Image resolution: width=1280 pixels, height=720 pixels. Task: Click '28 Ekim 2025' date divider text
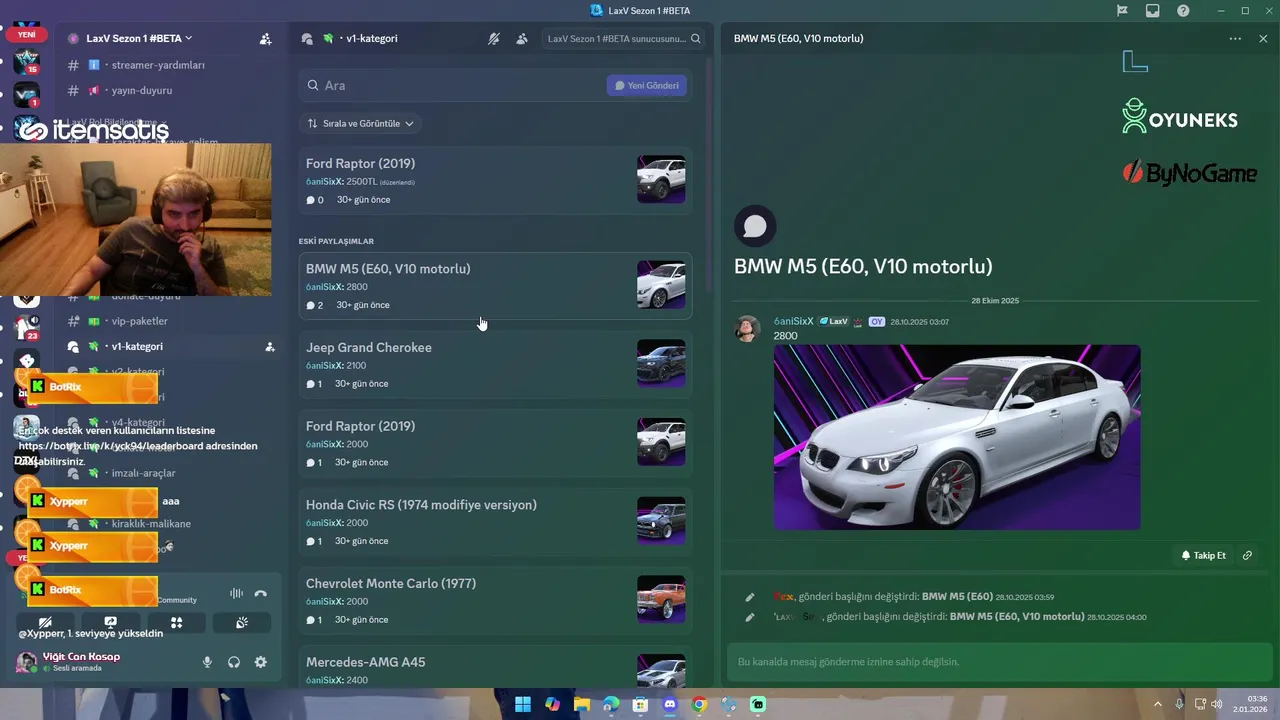(x=995, y=300)
